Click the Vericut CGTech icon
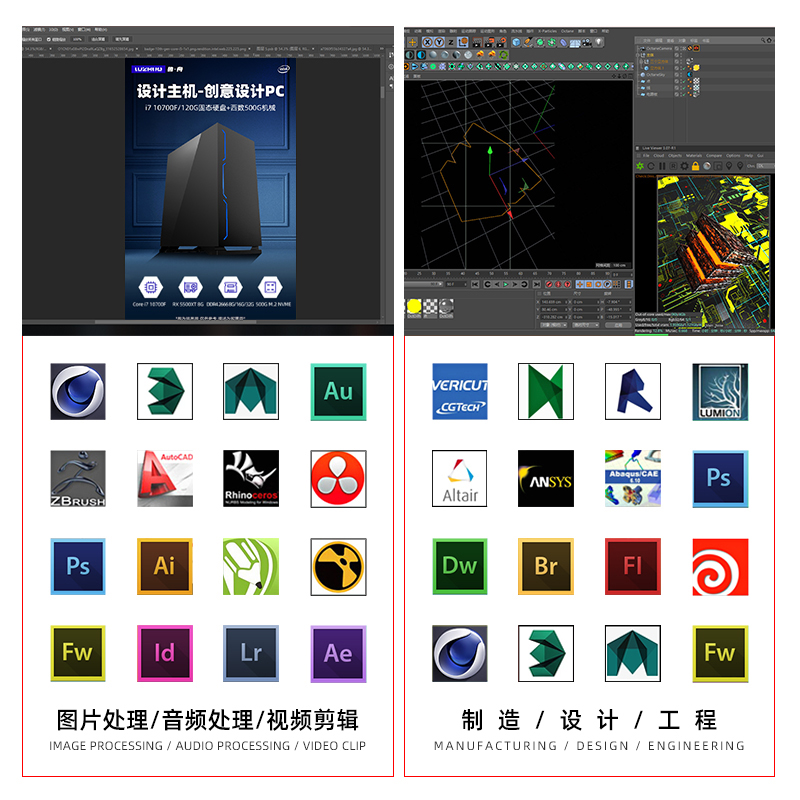 pyautogui.click(x=460, y=391)
